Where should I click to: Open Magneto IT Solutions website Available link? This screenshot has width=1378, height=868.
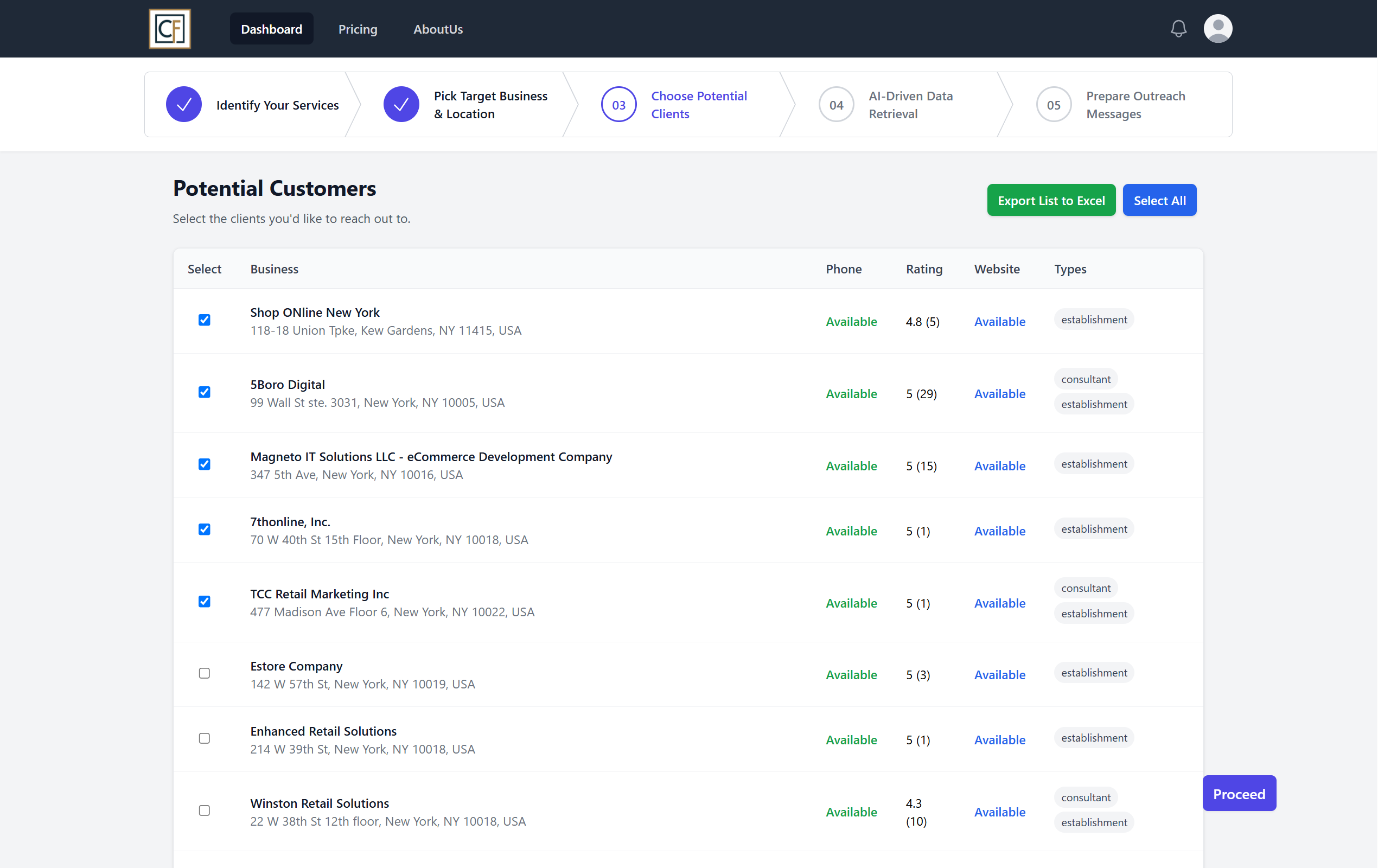999,466
